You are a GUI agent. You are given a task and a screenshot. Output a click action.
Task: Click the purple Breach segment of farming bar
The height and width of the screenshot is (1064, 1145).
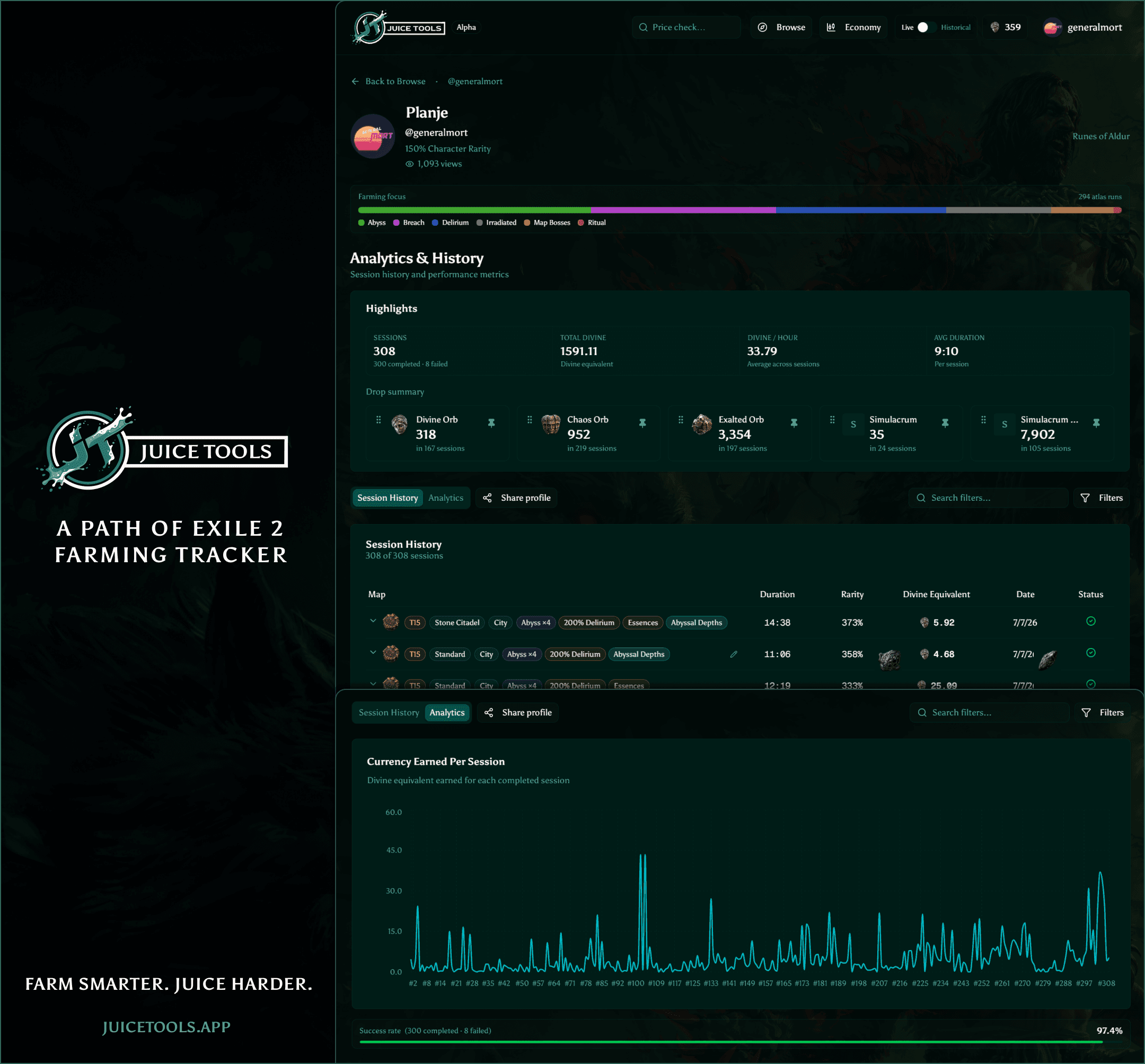(x=683, y=210)
